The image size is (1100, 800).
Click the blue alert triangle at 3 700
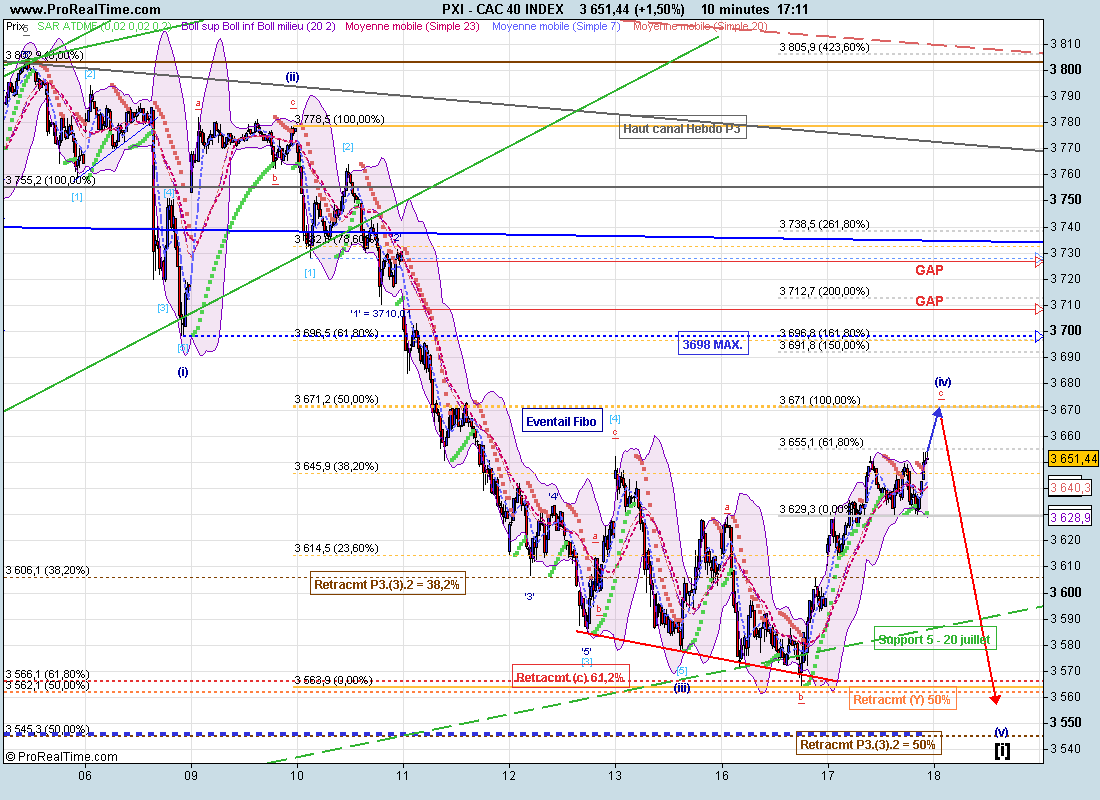(x=1039, y=330)
